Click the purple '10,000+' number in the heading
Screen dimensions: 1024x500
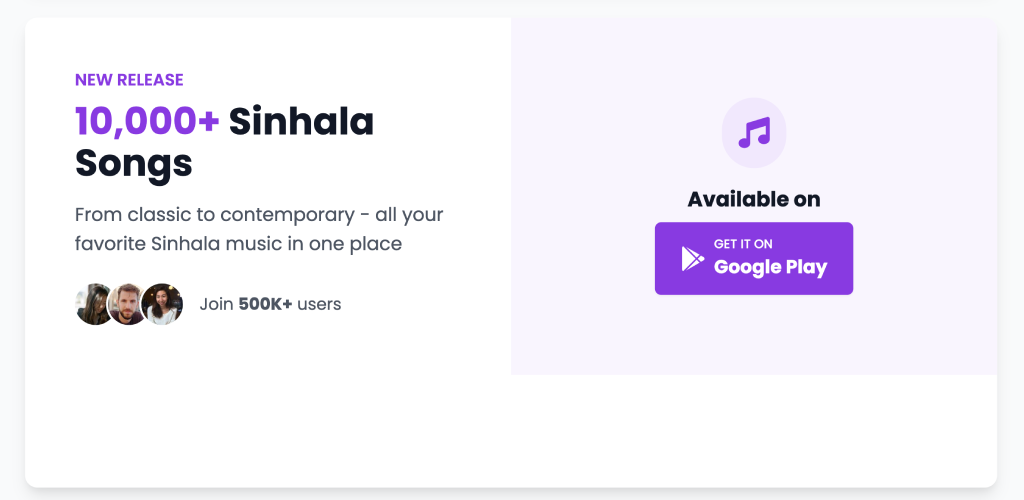[147, 122]
